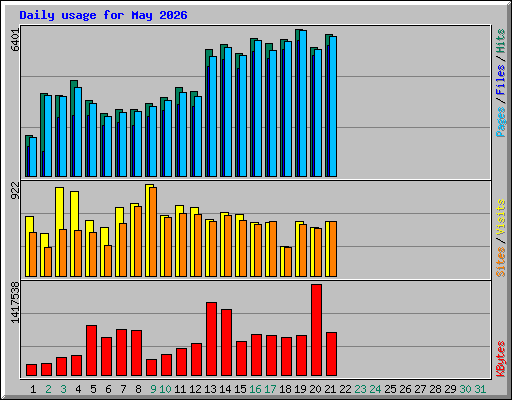The width and height of the screenshot is (512, 400).
Task: Click day 20 on the x-axis
Action: 315,389
